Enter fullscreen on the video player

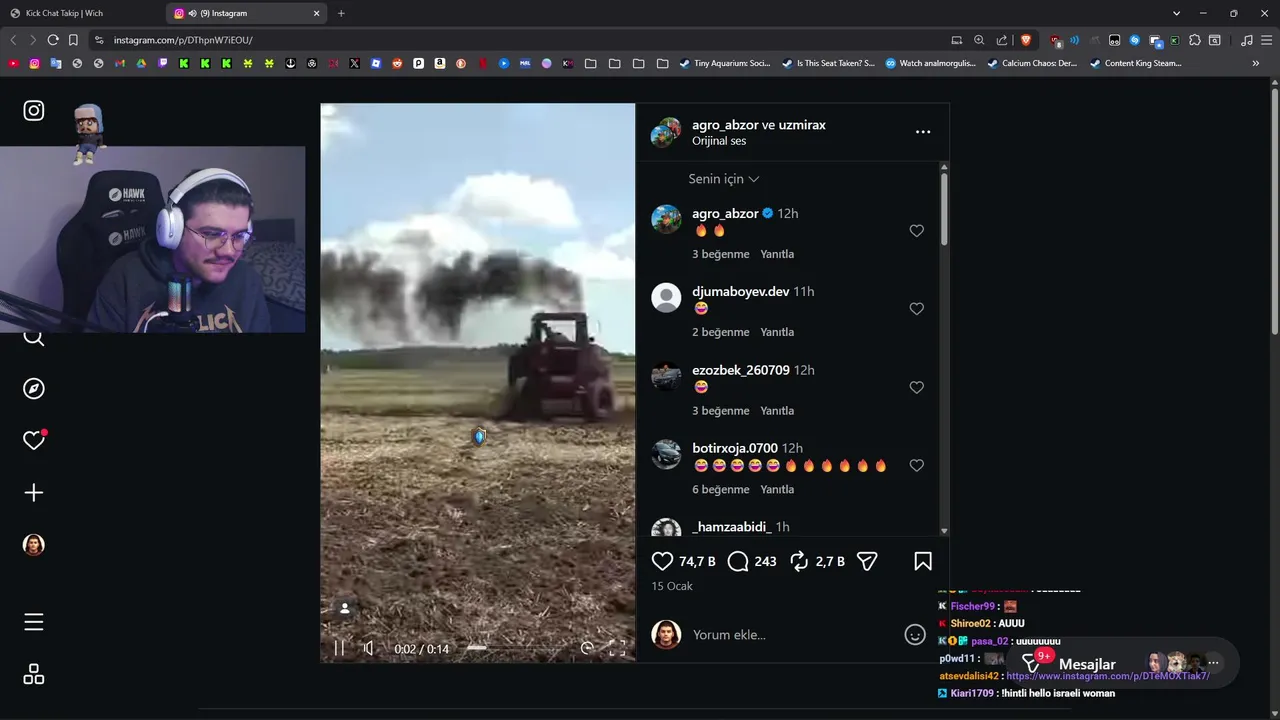(617, 648)
